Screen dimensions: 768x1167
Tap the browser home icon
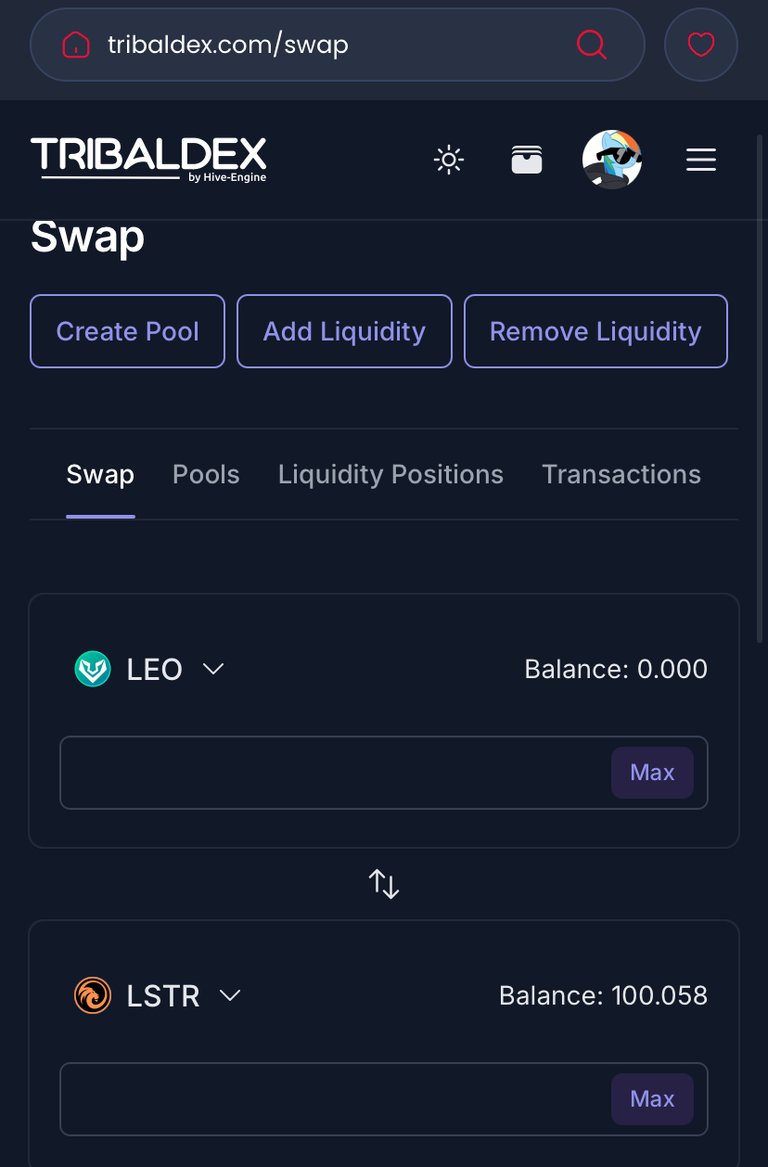(76, 45)
